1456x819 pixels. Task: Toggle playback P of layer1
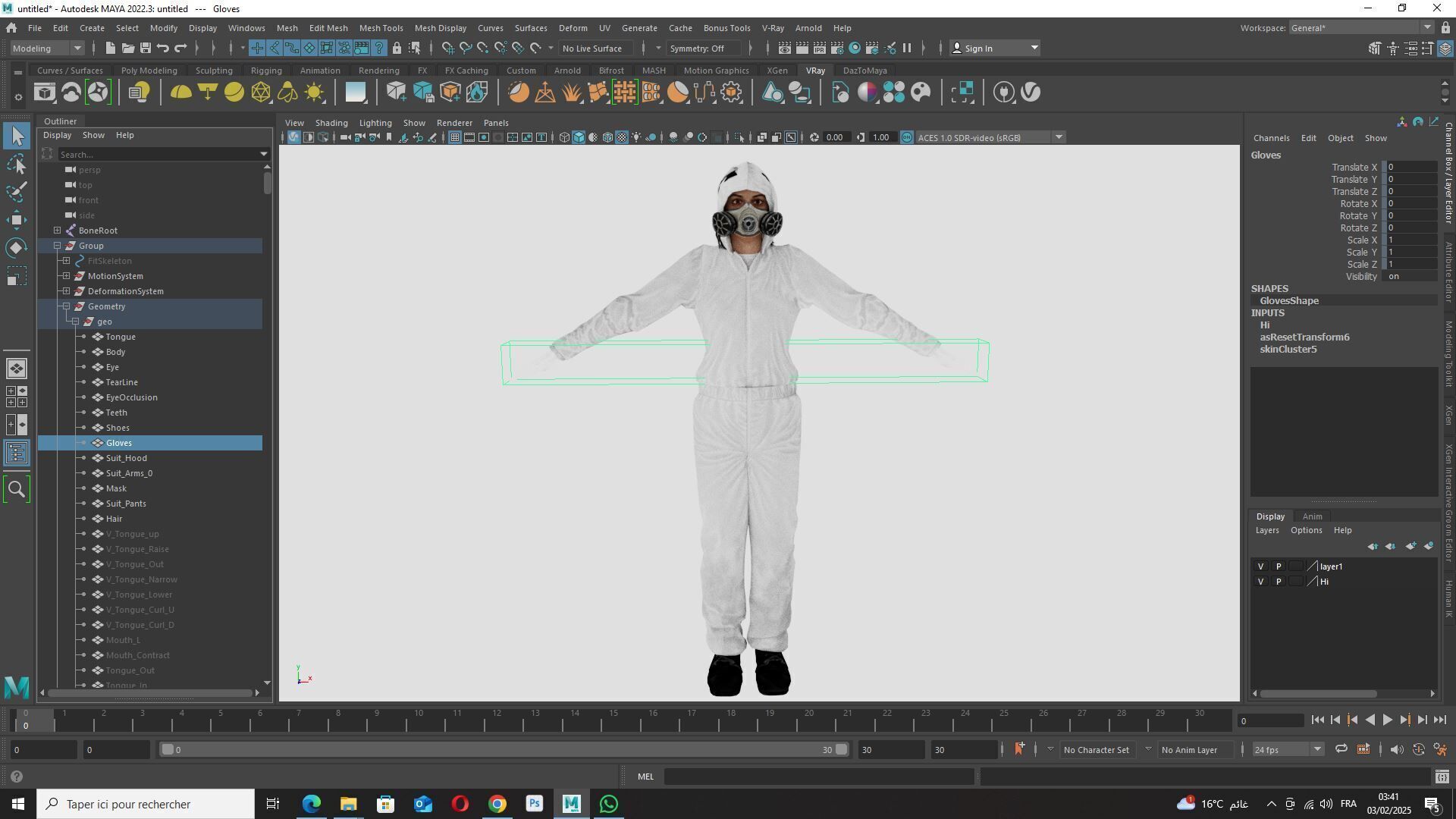pos(1279,566)
